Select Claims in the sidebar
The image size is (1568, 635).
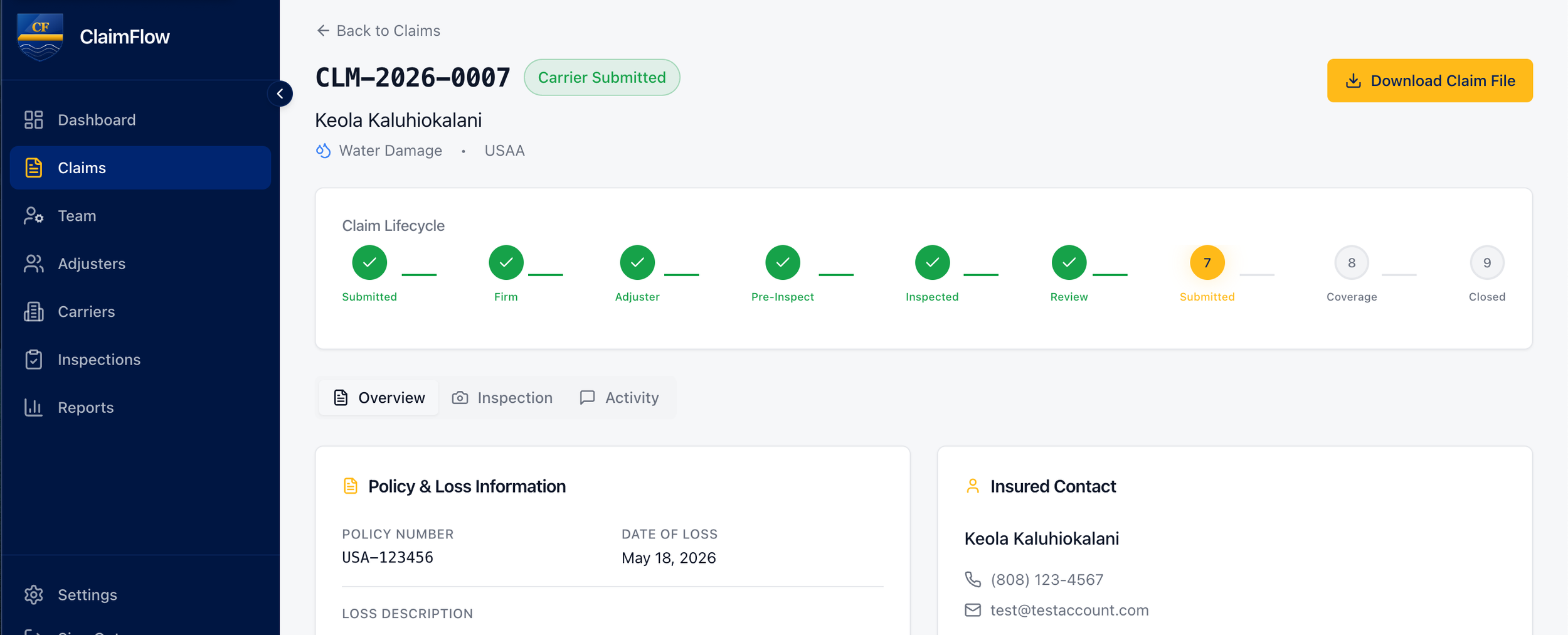(140, 168)
